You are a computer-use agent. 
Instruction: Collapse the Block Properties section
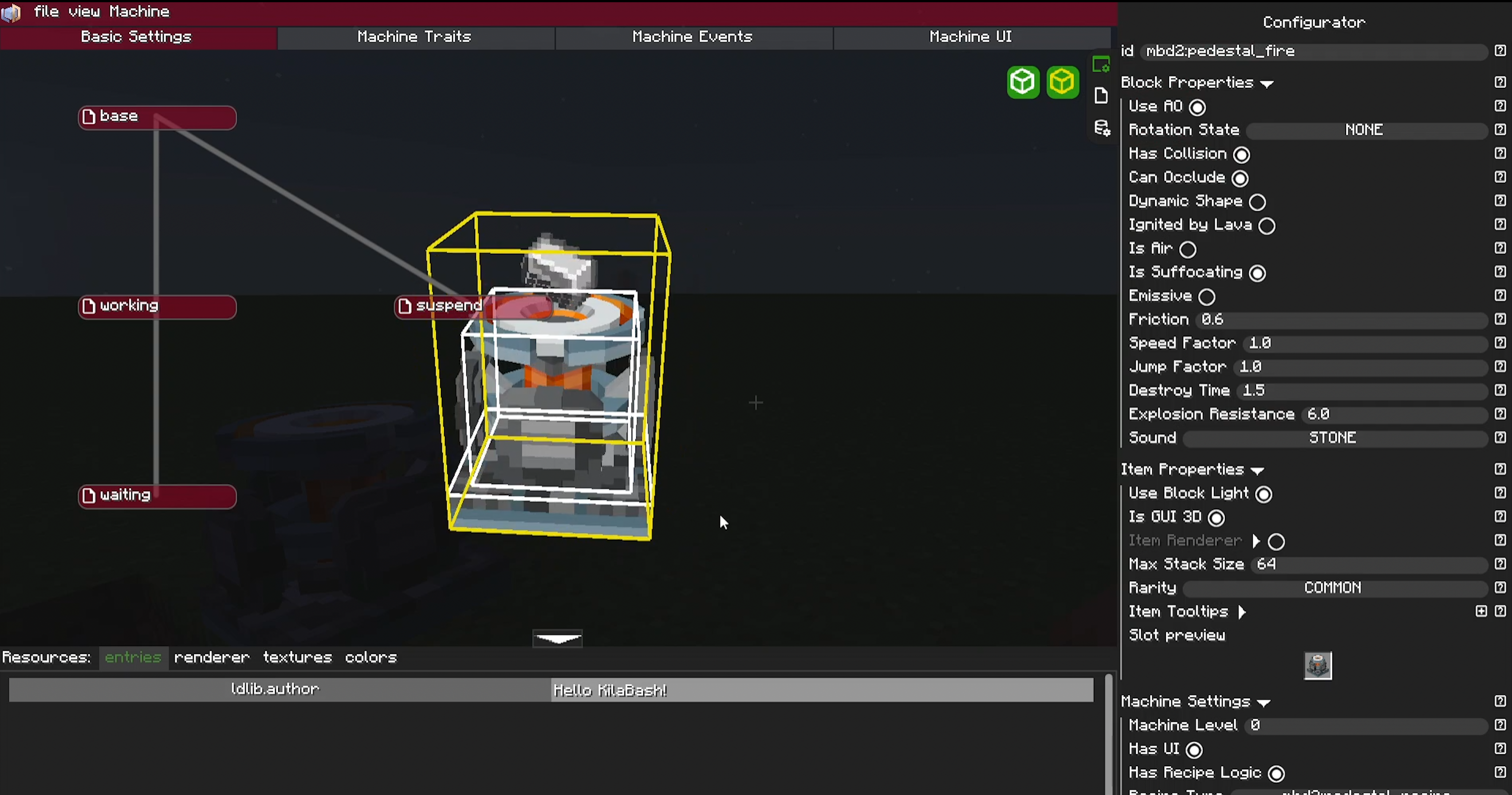point(1267,84)
